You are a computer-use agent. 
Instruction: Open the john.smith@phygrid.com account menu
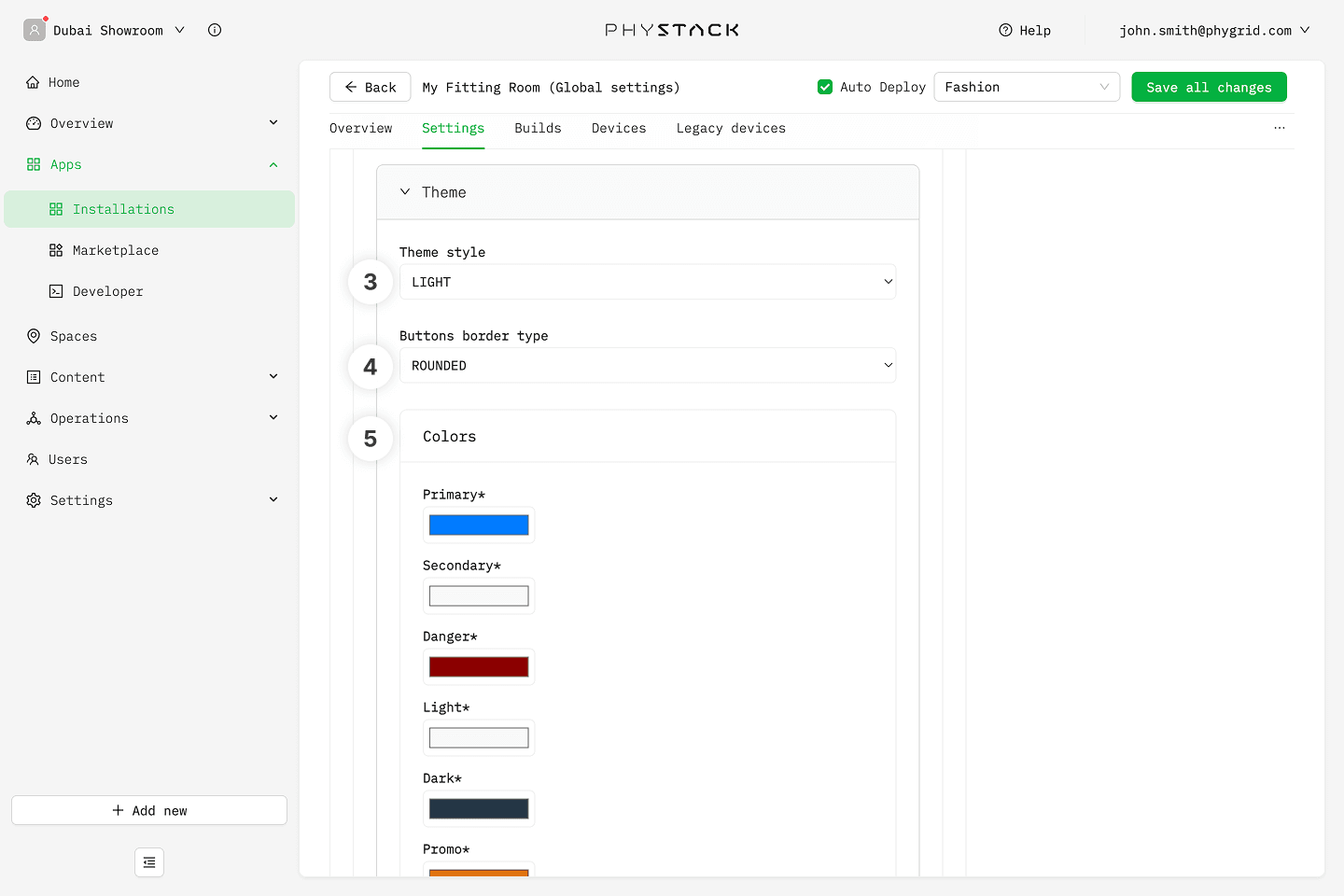point(1214,30)
